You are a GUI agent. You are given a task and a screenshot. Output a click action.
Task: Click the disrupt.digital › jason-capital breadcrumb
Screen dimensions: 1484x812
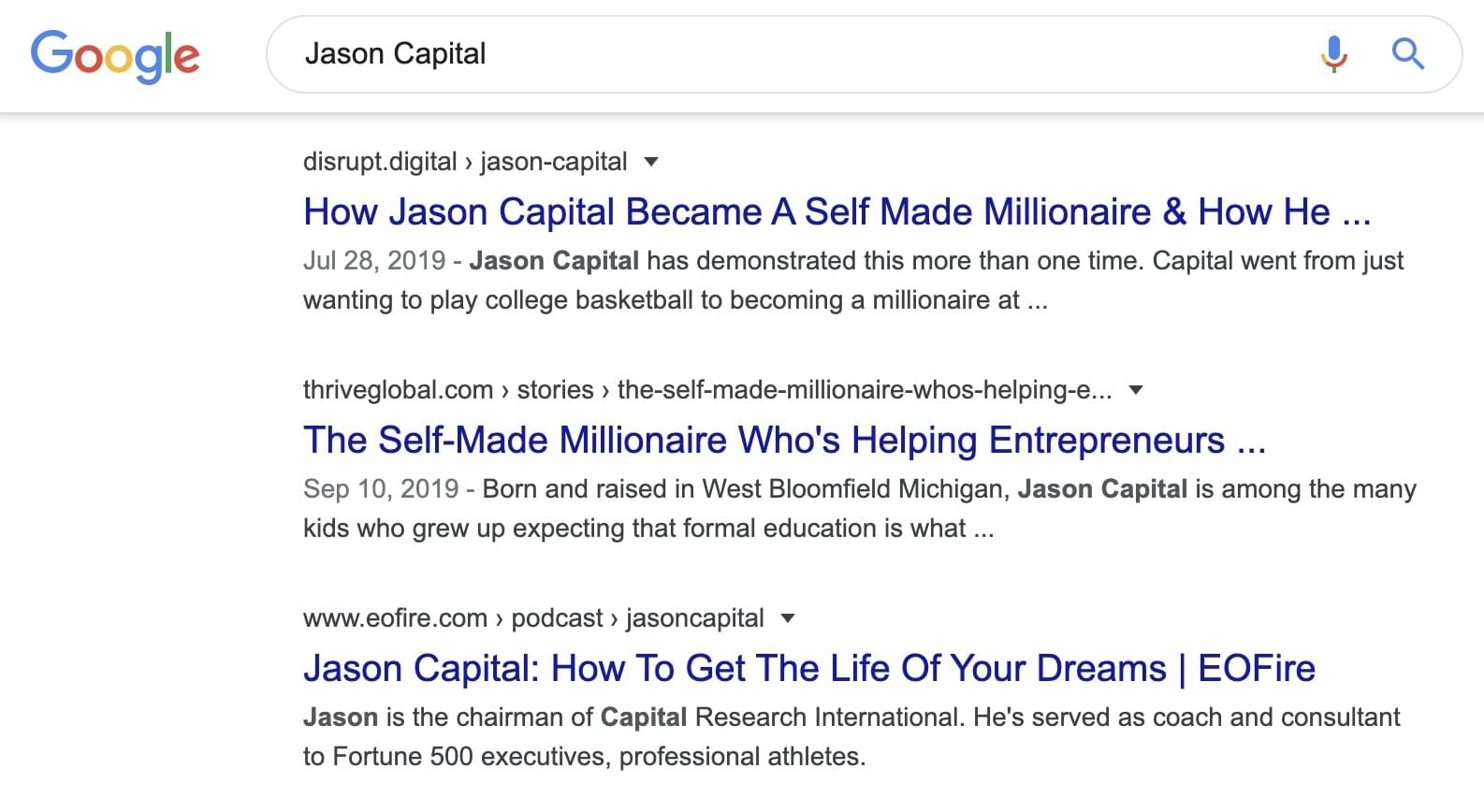pos(464,162)
